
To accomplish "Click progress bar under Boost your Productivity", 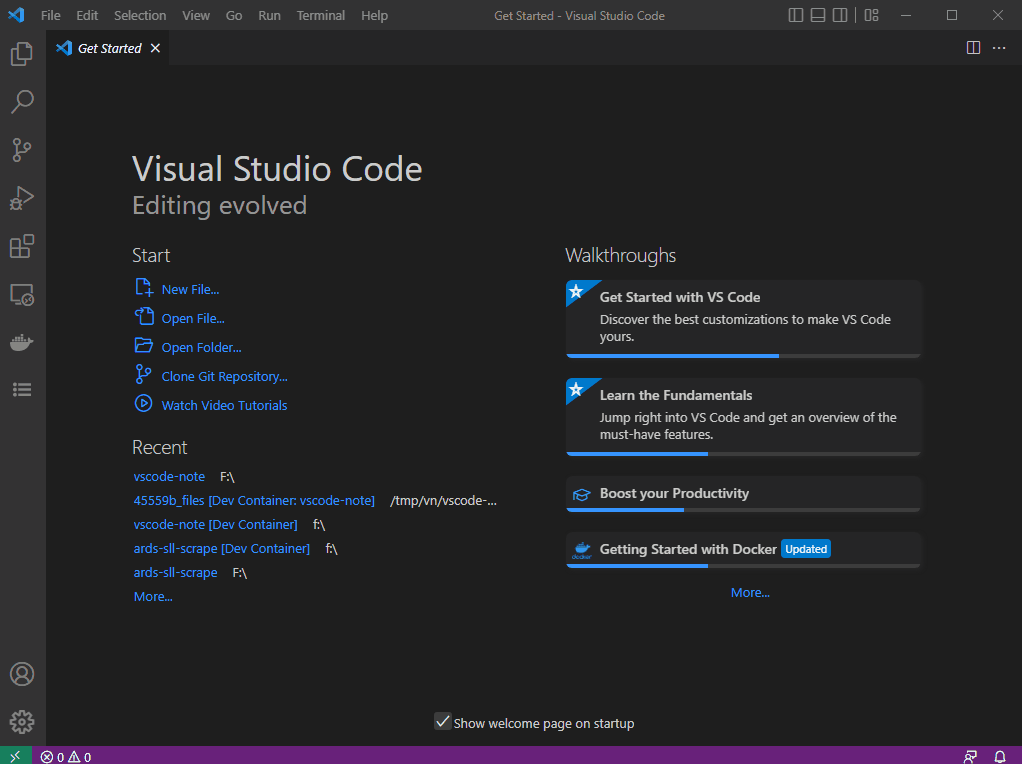I will click(743, 510).
